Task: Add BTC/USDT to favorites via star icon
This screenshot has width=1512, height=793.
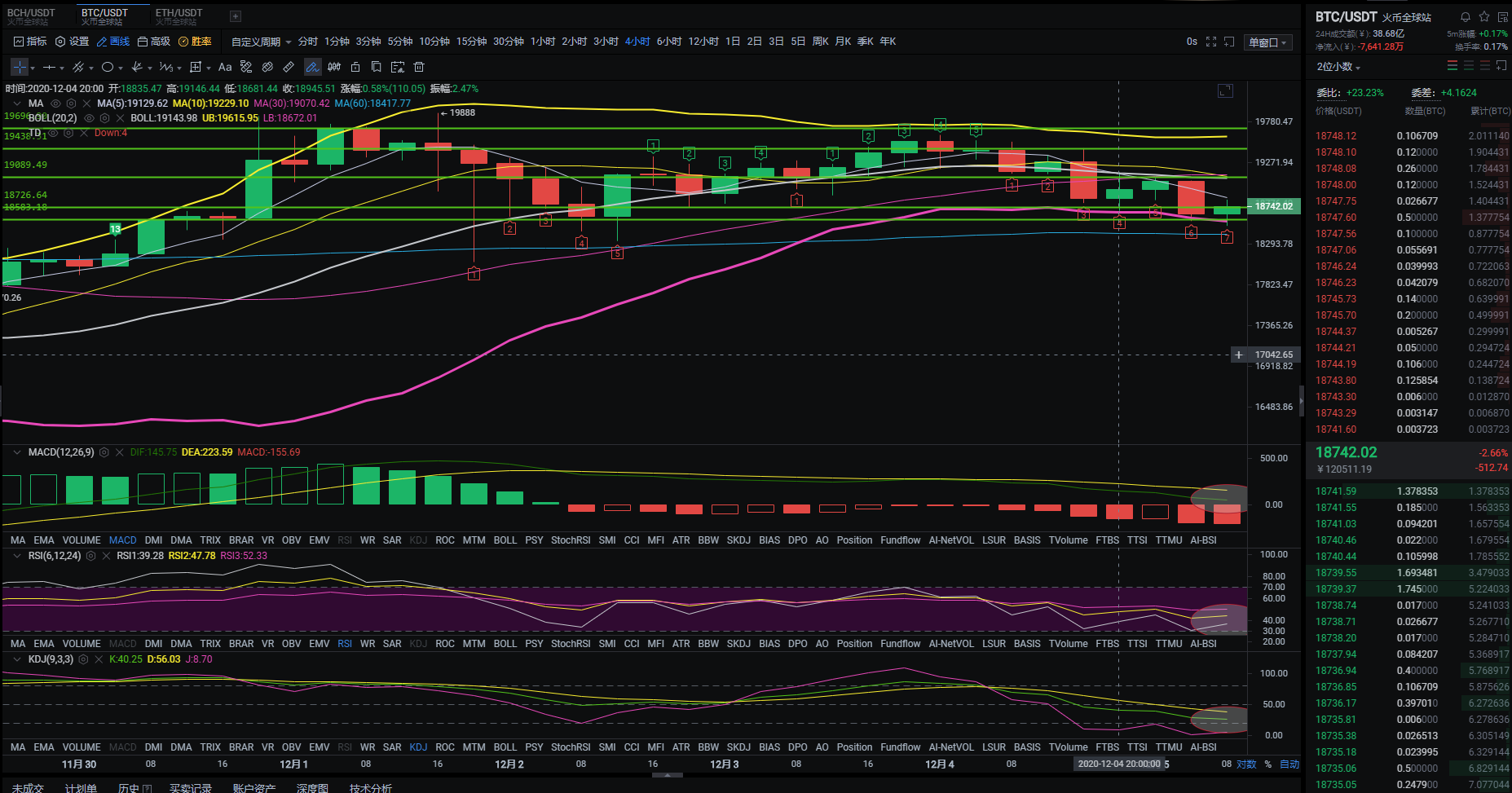Action: (x=1484, y=15)
